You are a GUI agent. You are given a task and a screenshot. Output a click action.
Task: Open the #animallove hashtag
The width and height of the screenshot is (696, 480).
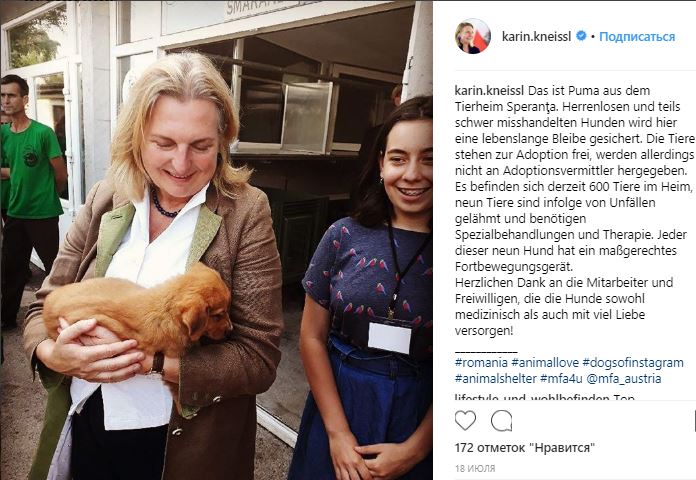pyautogui.click(x=545, y=363)
